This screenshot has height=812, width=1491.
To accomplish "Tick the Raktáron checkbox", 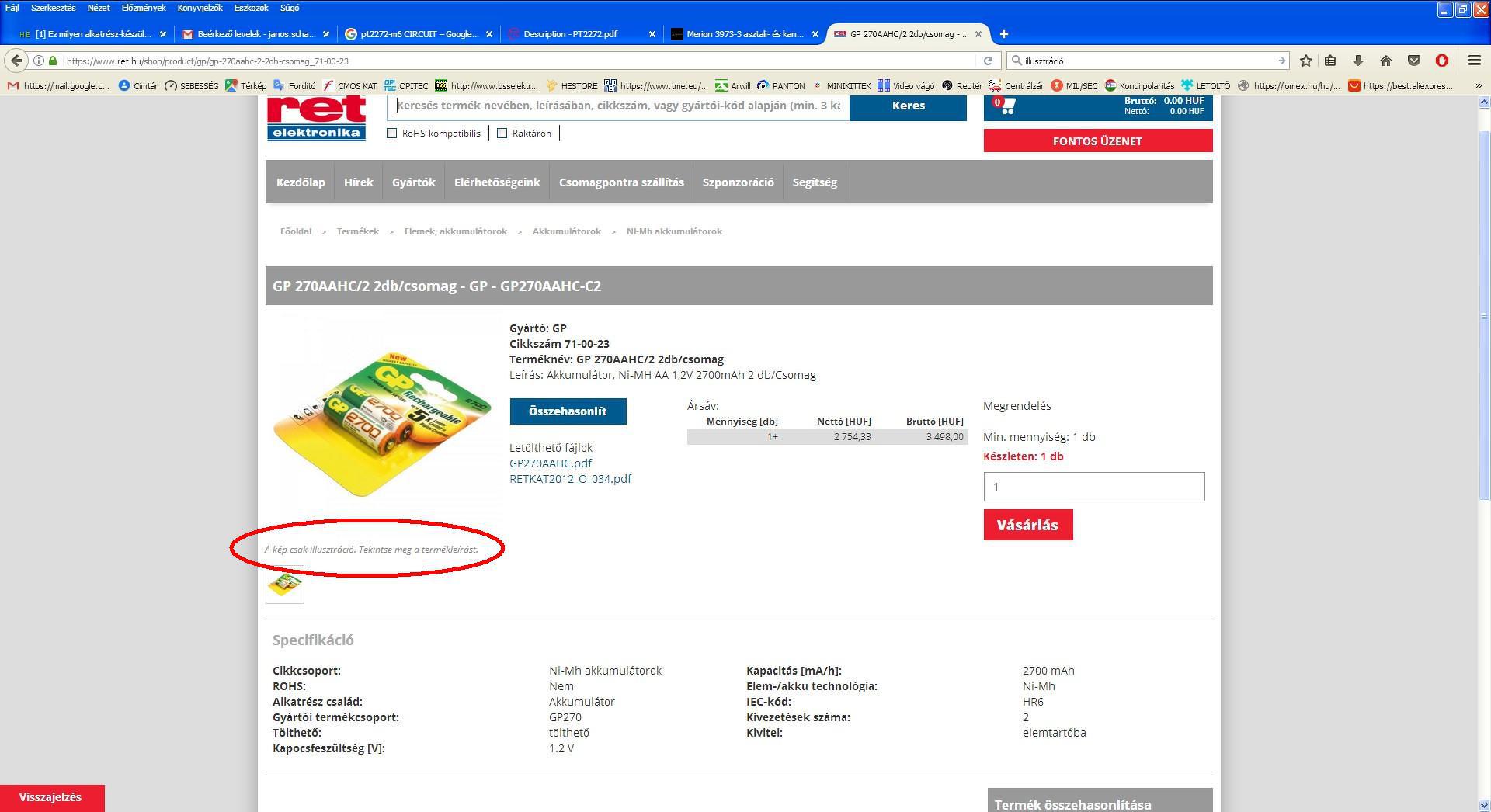I will 502,134.
